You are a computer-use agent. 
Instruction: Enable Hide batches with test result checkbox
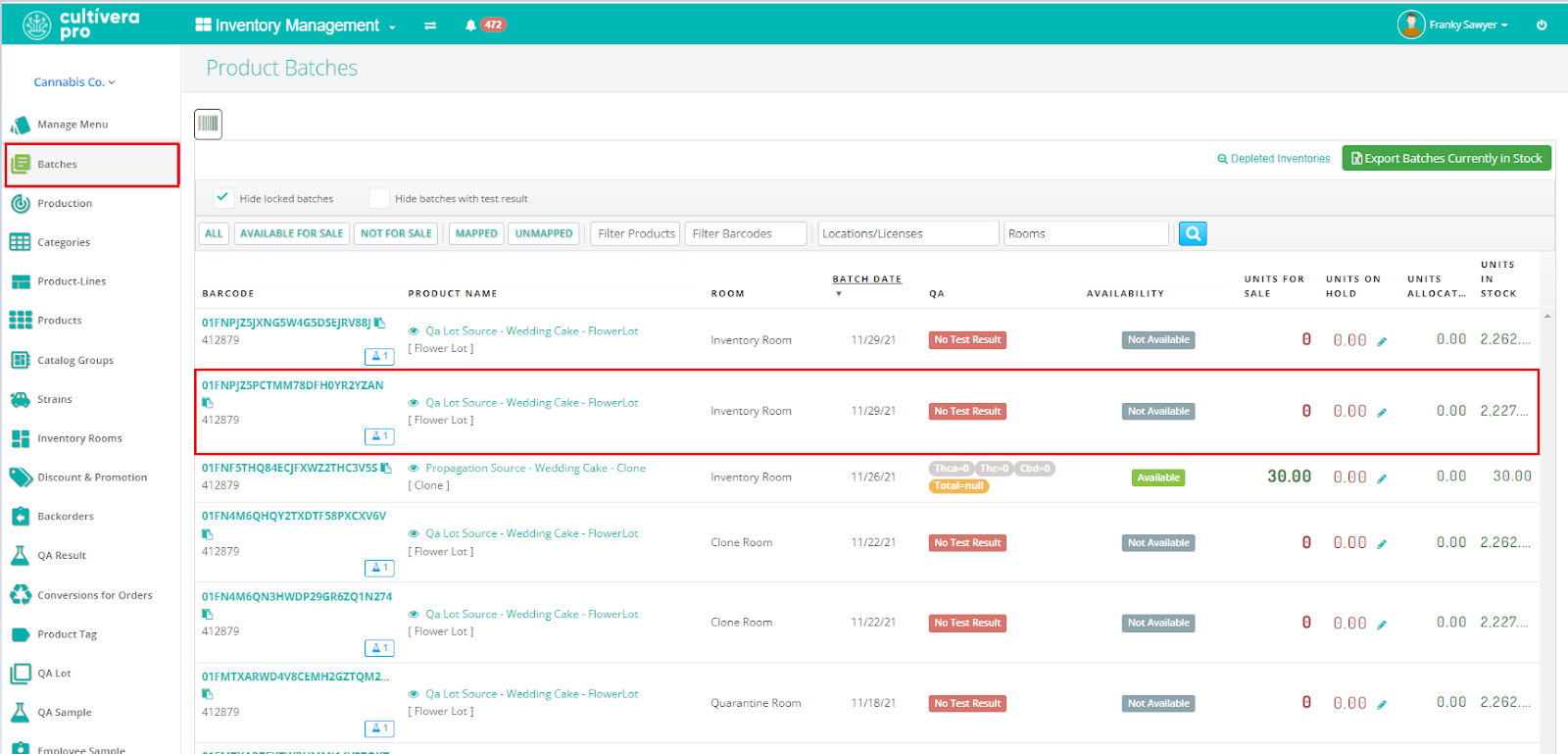379,198
